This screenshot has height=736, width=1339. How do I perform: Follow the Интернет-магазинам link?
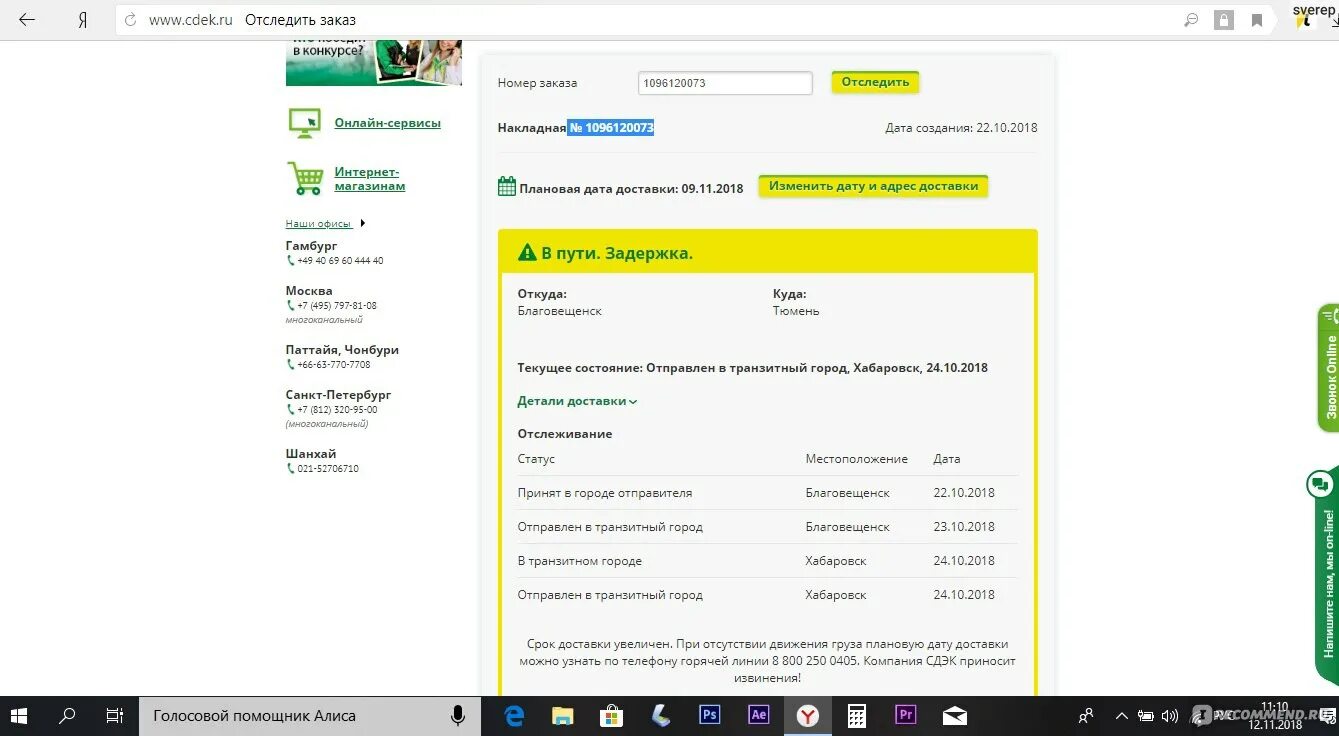tap(370, 179)
